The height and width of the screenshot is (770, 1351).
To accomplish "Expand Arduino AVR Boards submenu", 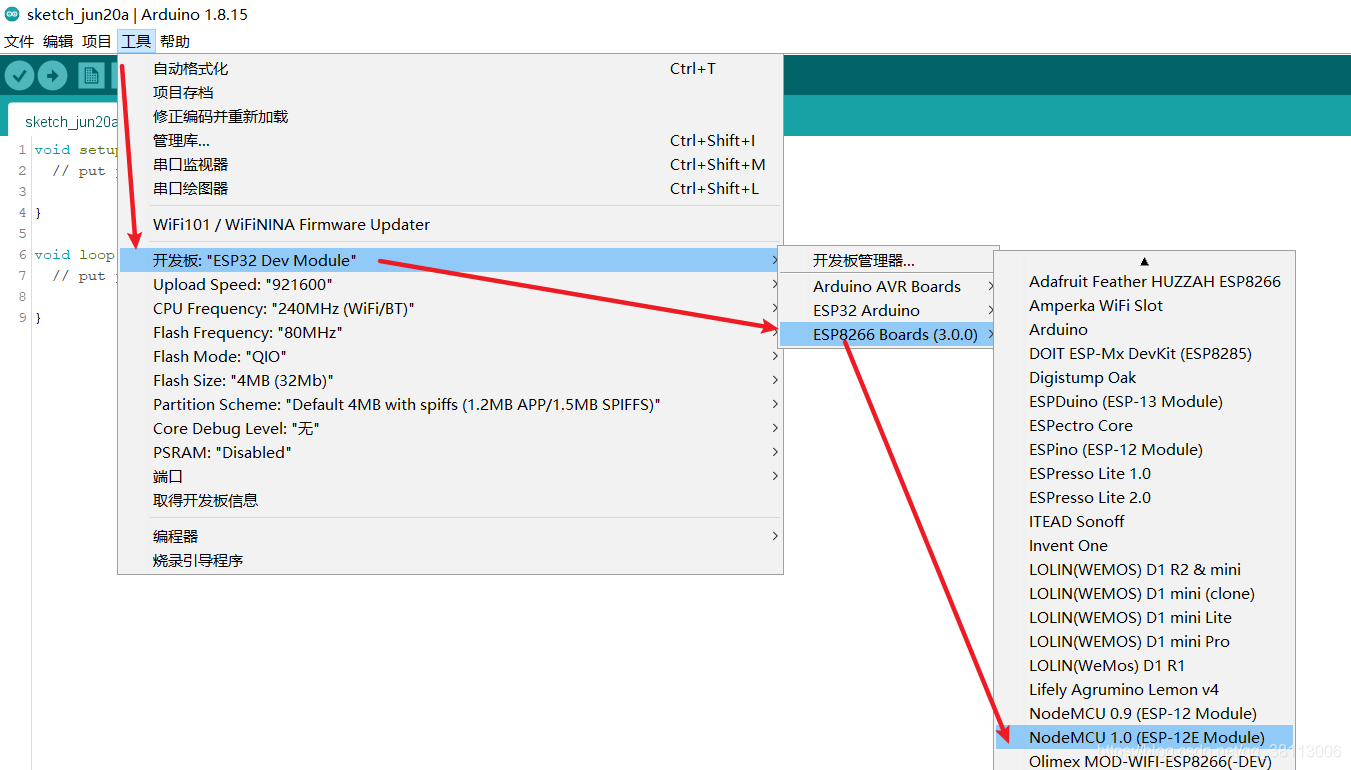I will point(888,287).
